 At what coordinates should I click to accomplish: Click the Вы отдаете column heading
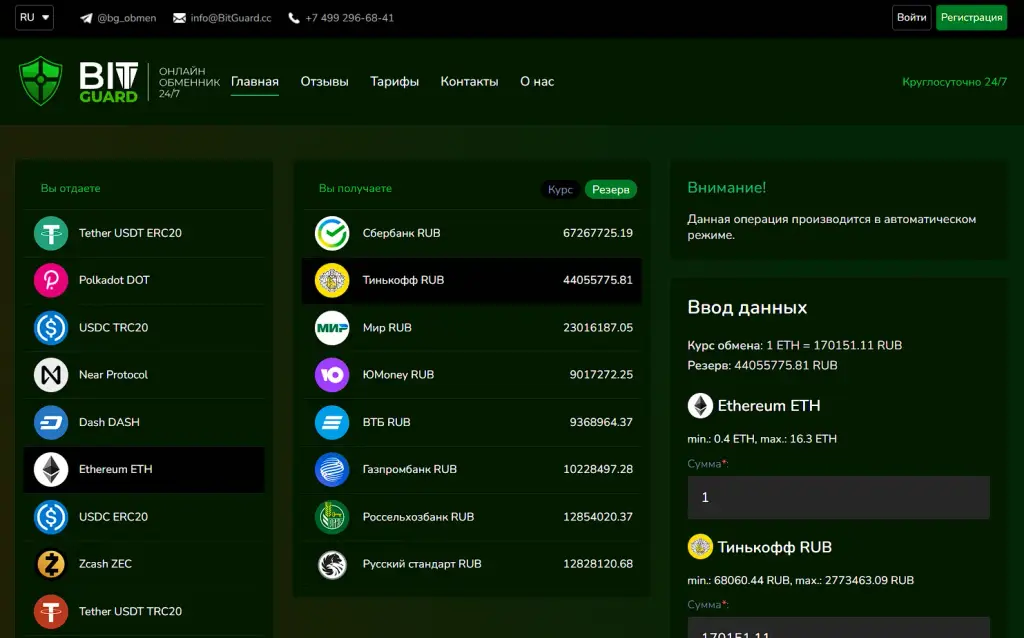point(71,189)
